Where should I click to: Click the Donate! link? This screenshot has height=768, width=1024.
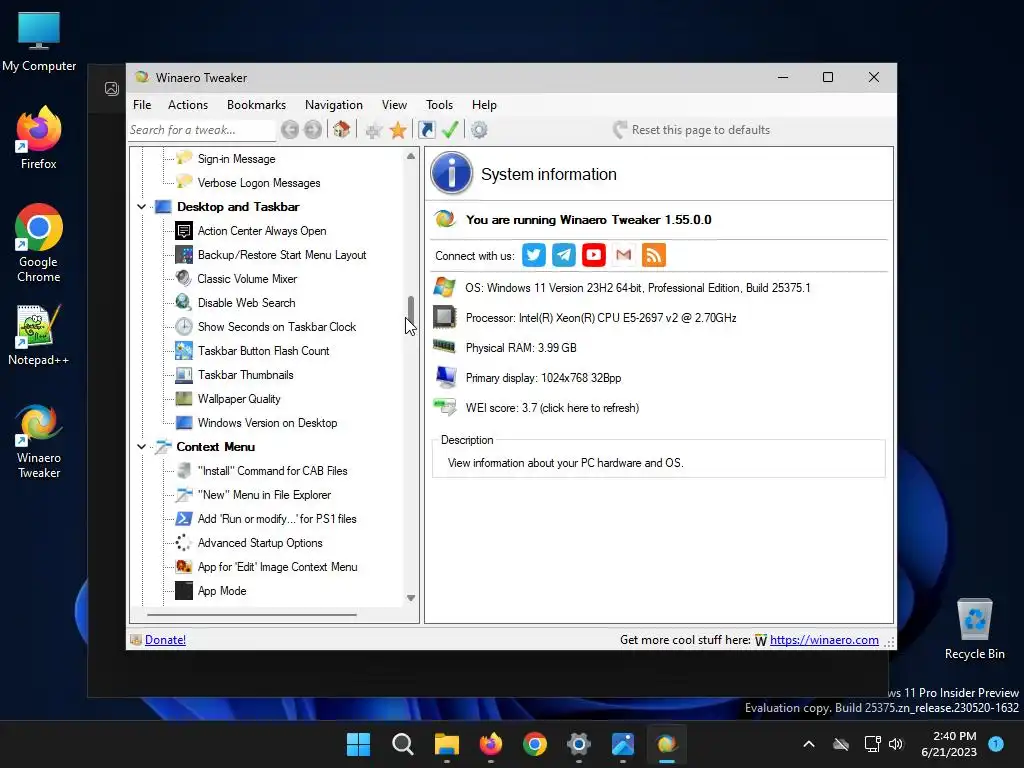point(165,640)
